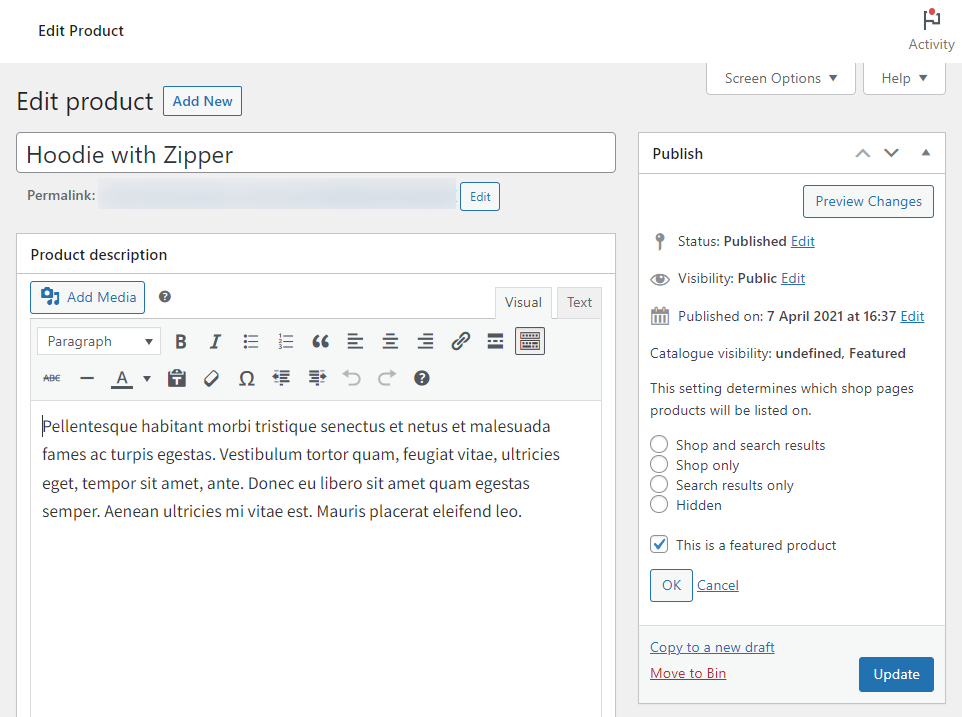Apply italic formatting to description text
The height and width of the screenshot is (717, 962).
click(215, 341)
